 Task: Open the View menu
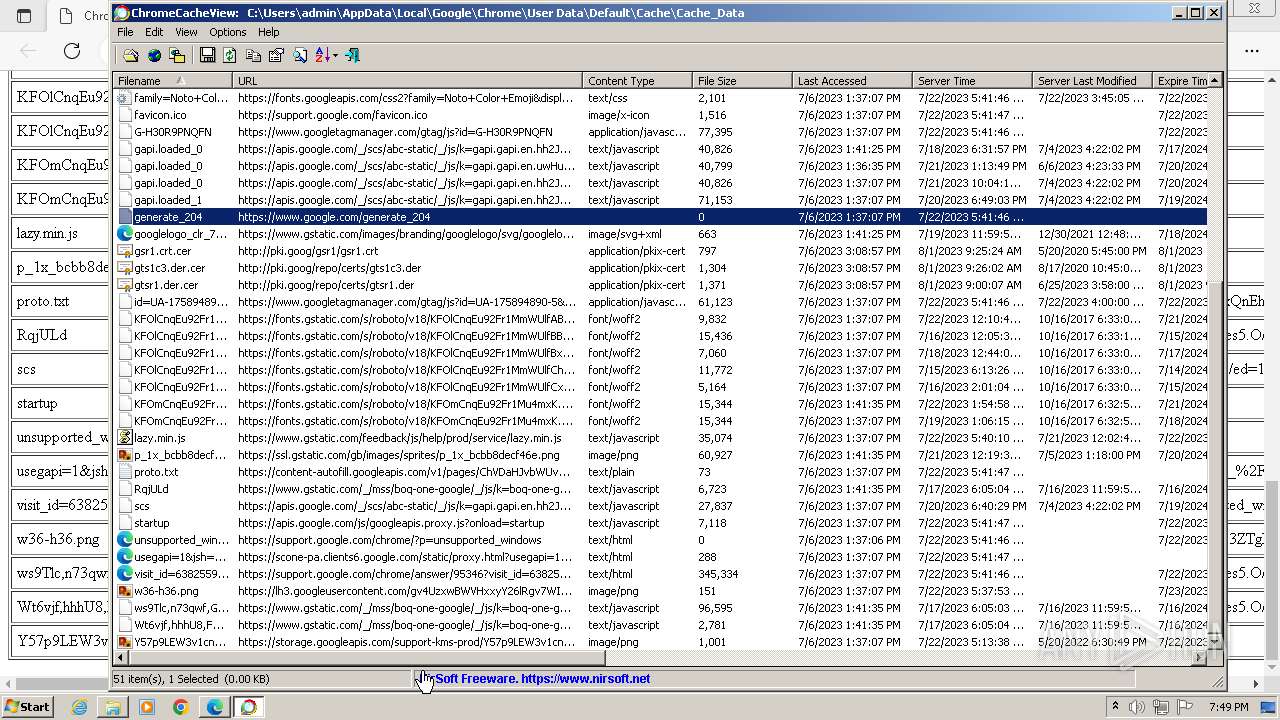pos(186,32)
